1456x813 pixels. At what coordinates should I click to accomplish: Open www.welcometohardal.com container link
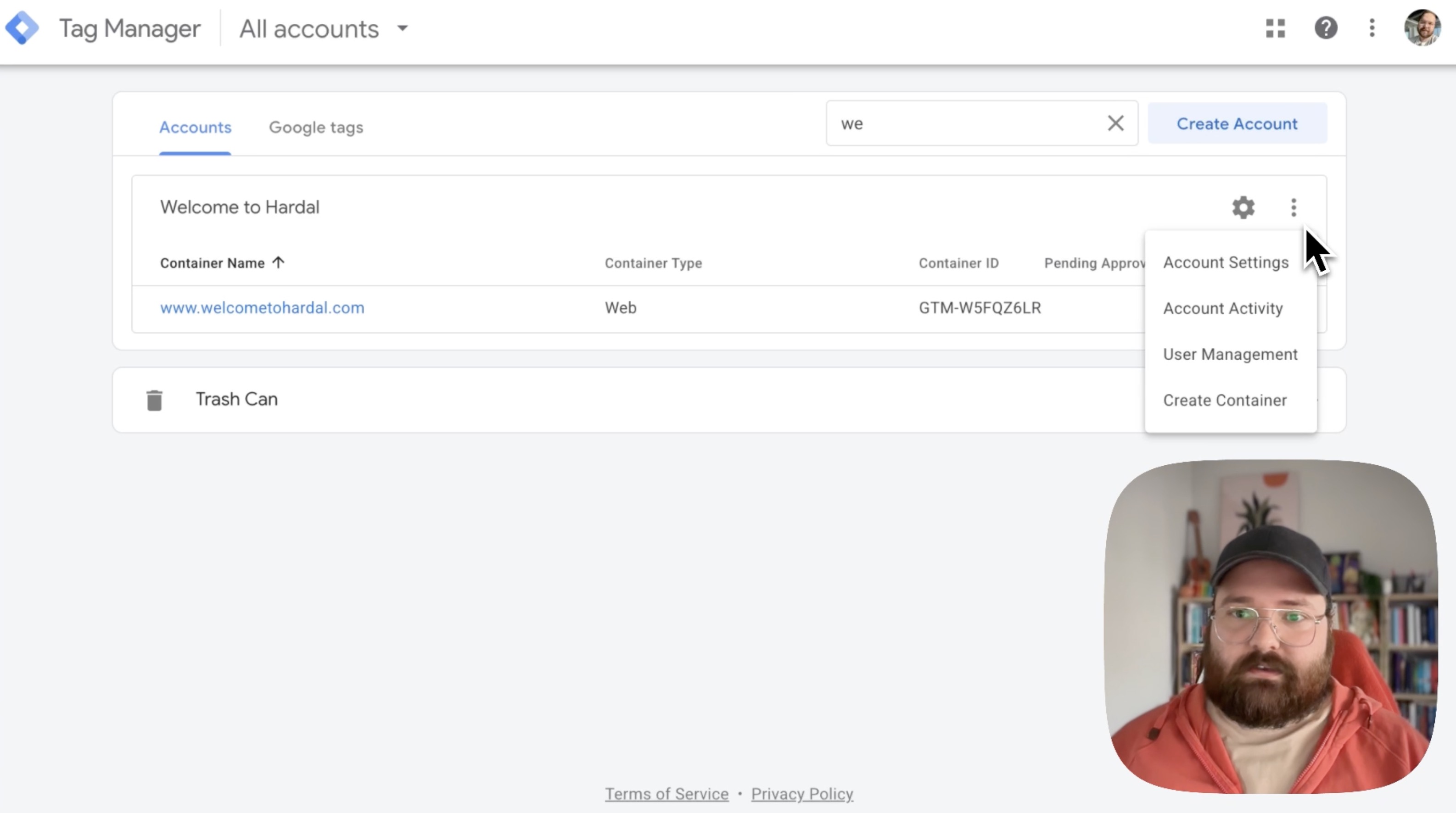pos(262,308)
